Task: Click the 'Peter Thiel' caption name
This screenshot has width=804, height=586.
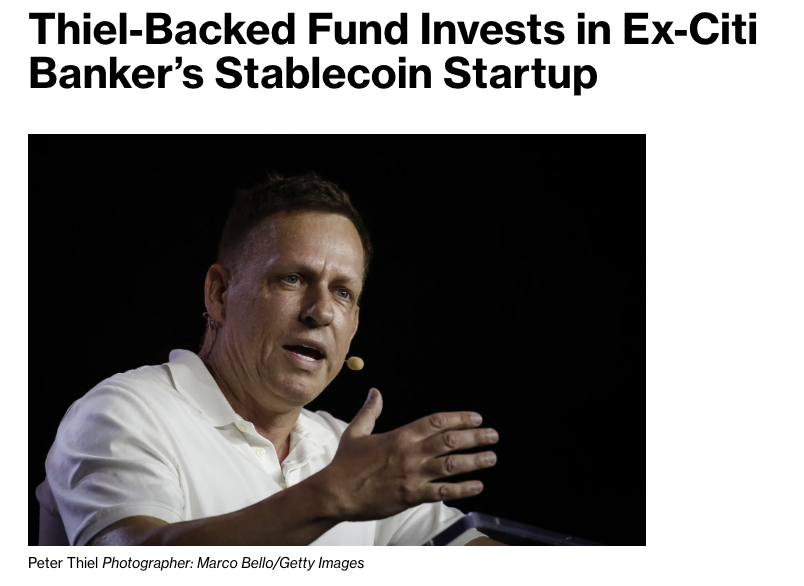Action: [63, 563]
